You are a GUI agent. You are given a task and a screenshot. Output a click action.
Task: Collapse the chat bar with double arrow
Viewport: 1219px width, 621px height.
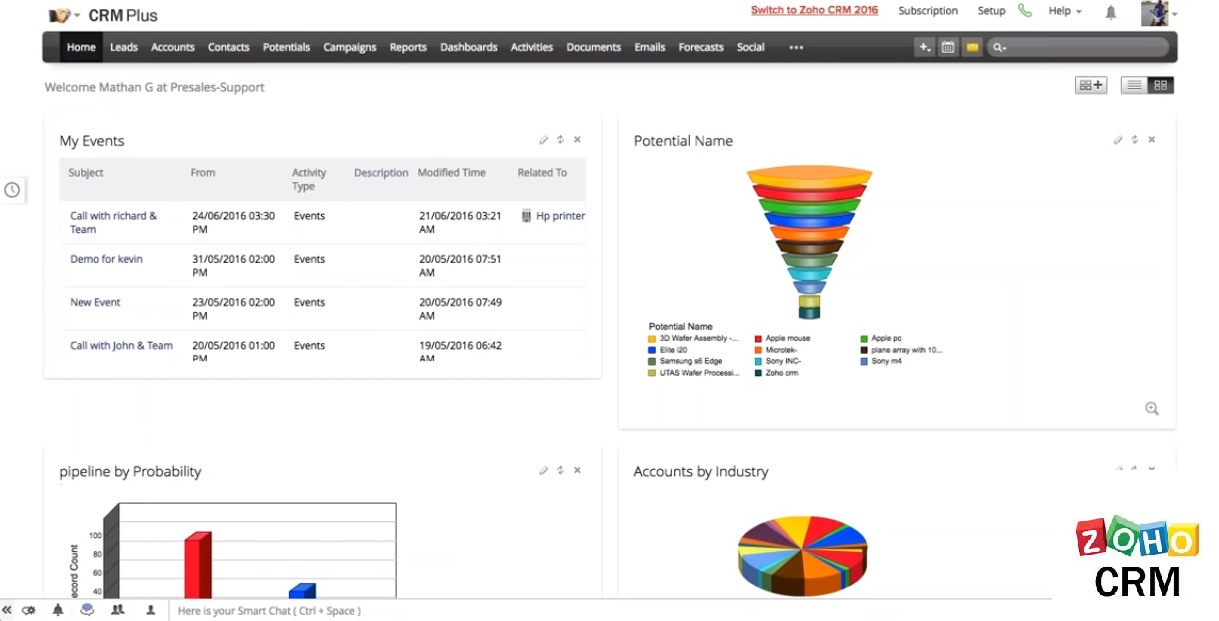point(6,610)
